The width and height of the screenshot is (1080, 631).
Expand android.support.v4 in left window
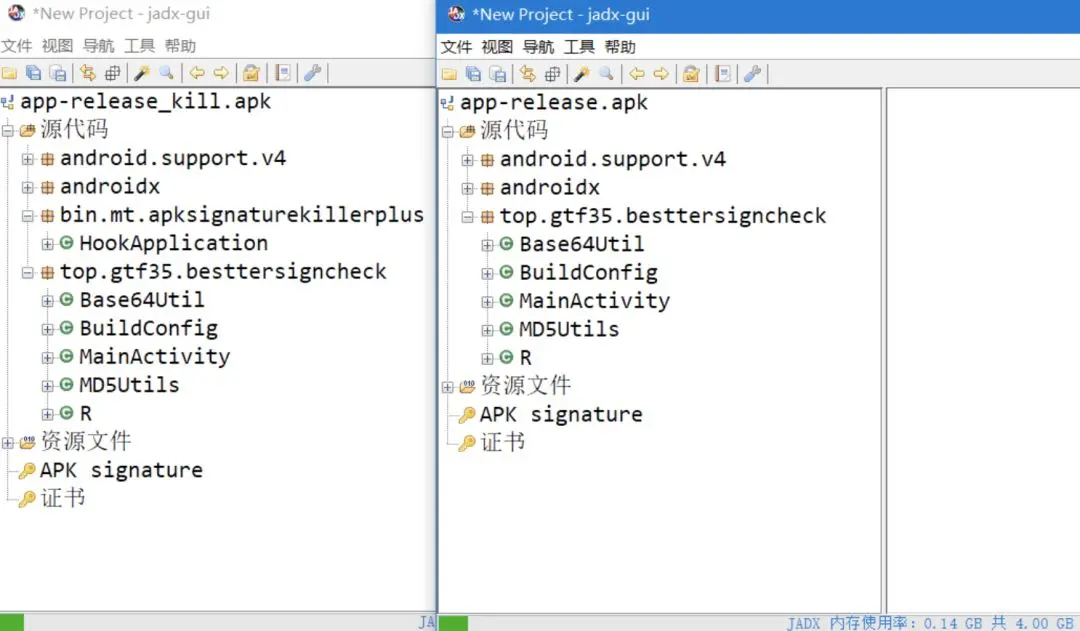pos(28,159)
